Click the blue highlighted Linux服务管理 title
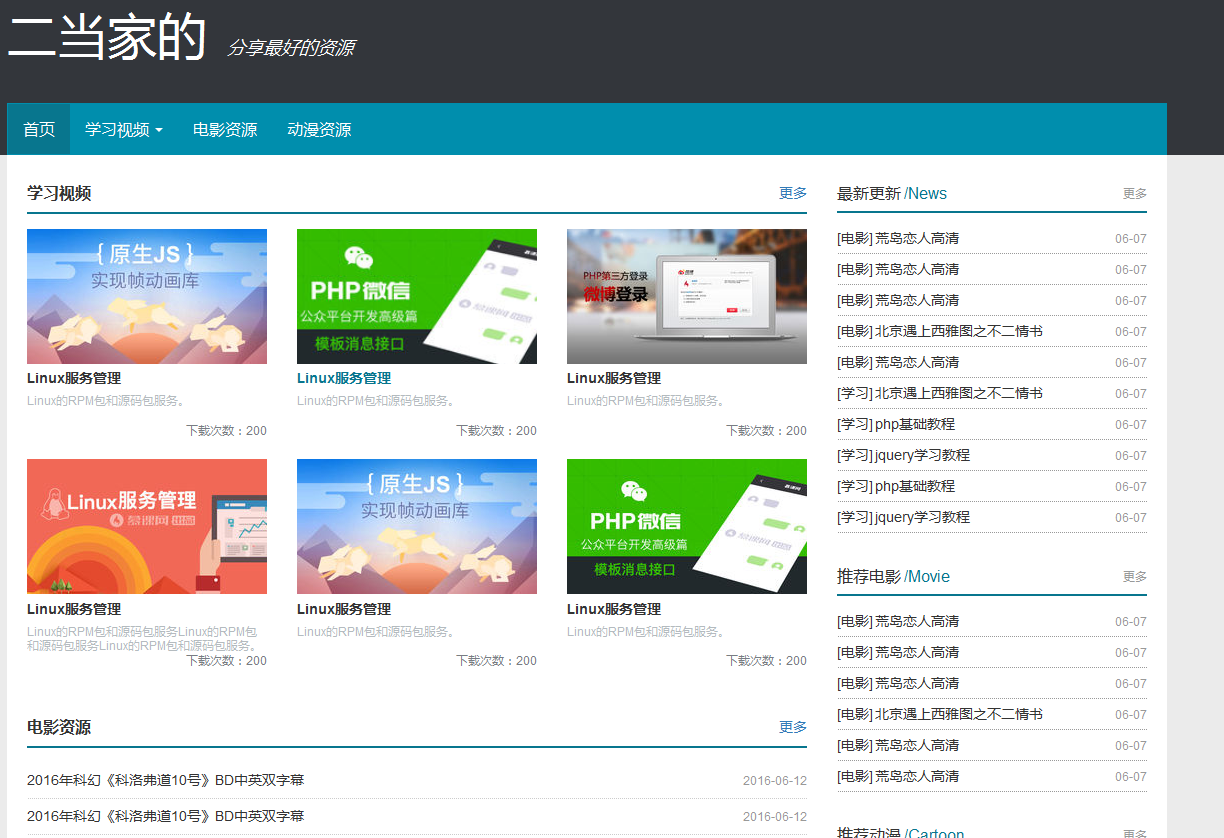The height and width of the screenshot is (838, 1224). pyautogui.click(x=344, y=378)
